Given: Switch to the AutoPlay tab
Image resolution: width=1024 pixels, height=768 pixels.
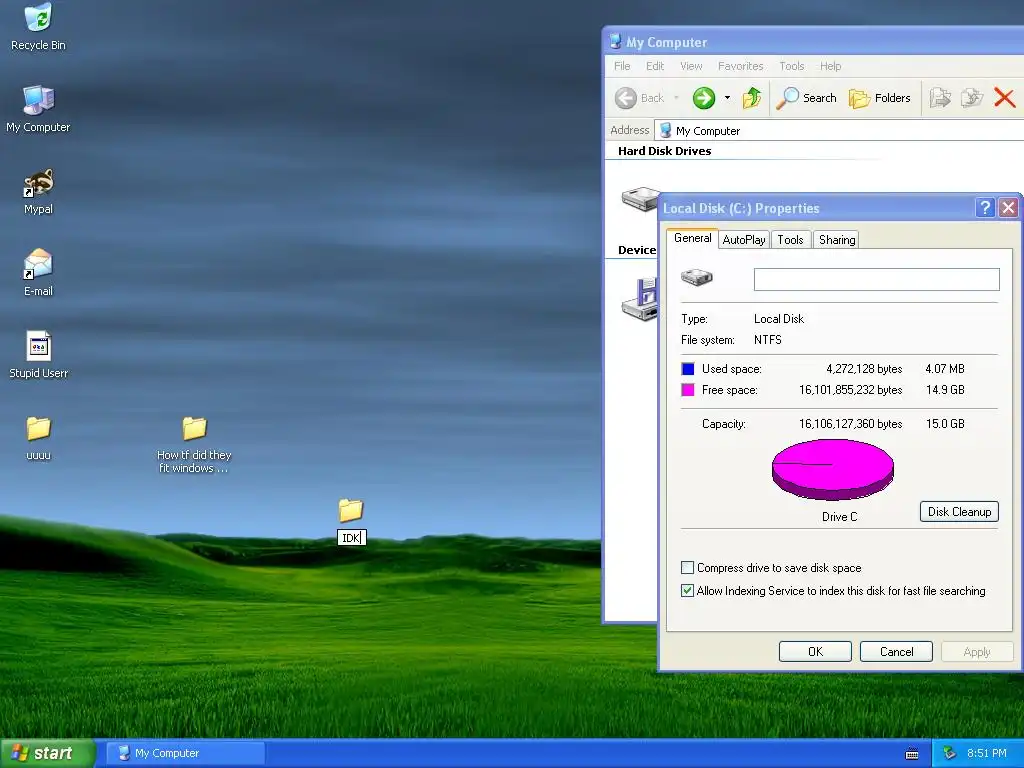Looking at the screenshot, I should pos(744,240).
